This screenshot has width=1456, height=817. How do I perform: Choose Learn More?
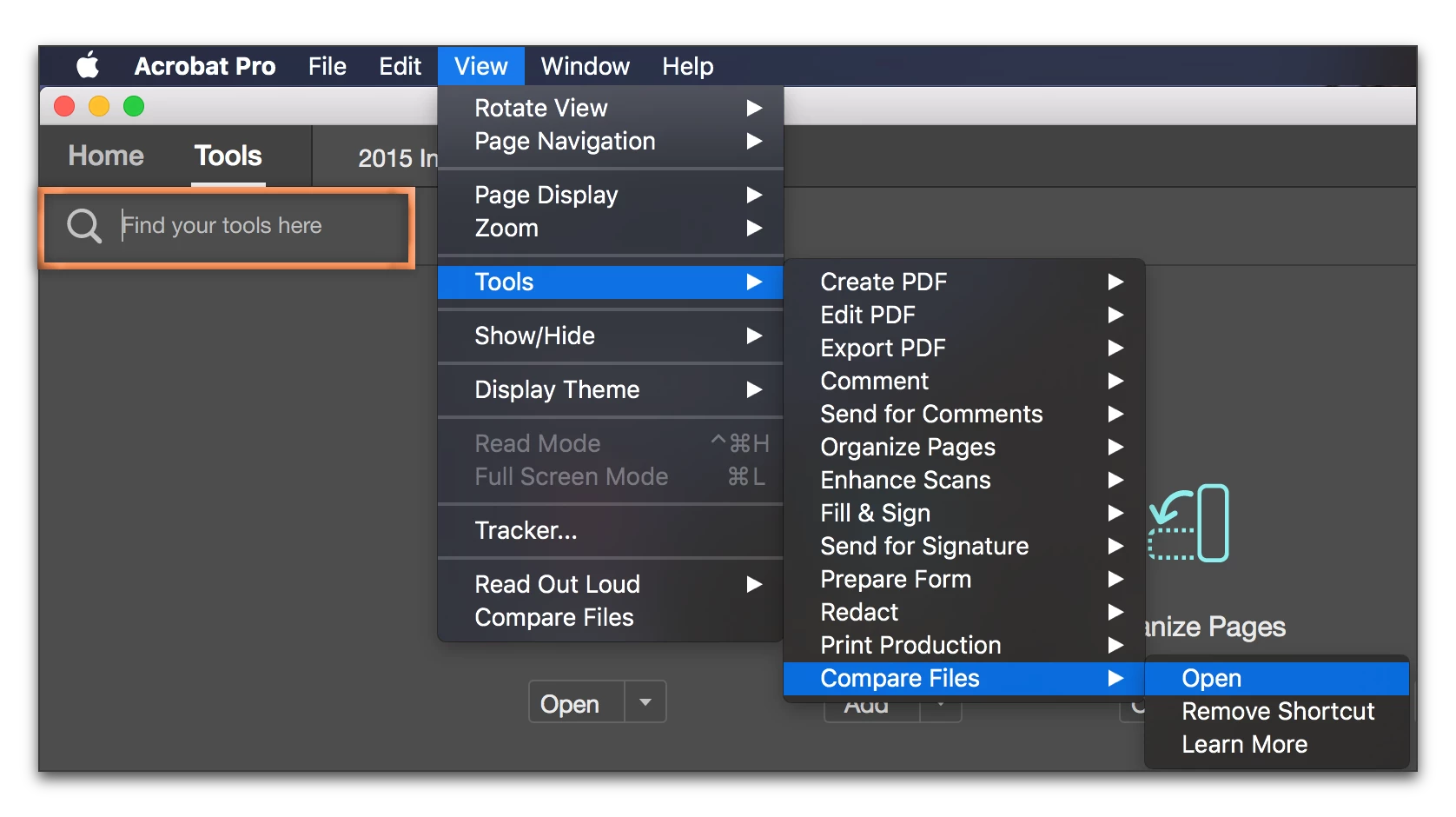pos(1277,744)
